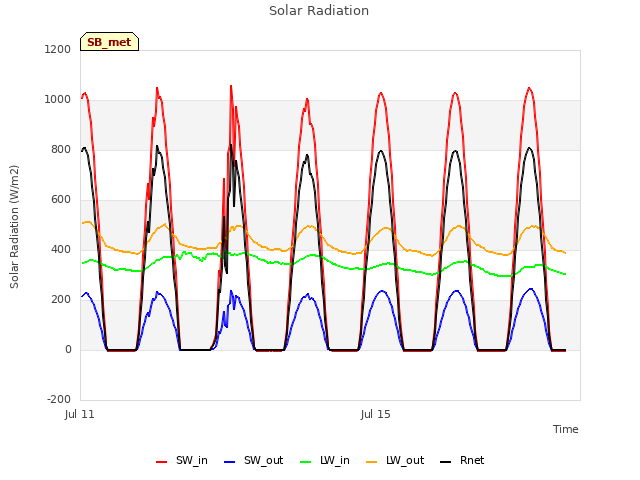The width and height of the screenshot is (640, 480).
Task: Click the SB_met annotation label
Action: coord(109,42)
